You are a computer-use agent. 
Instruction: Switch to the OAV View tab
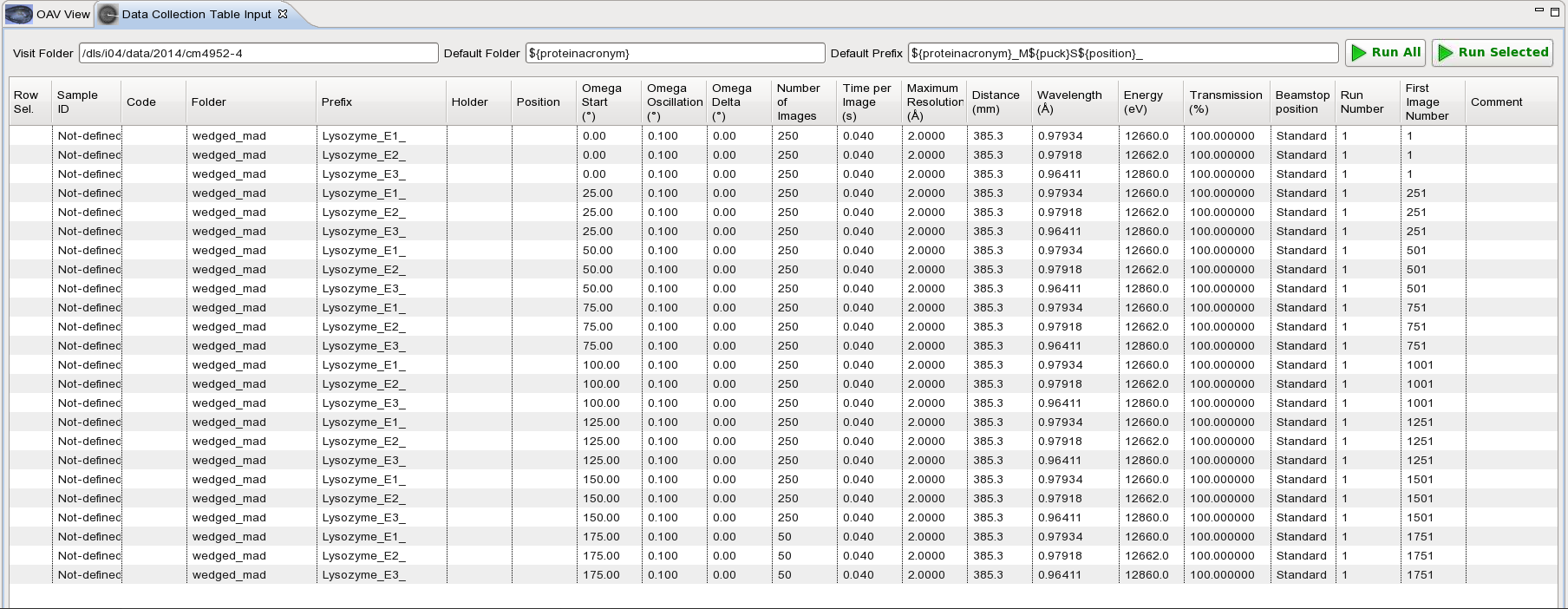click(x=48, y=14)
